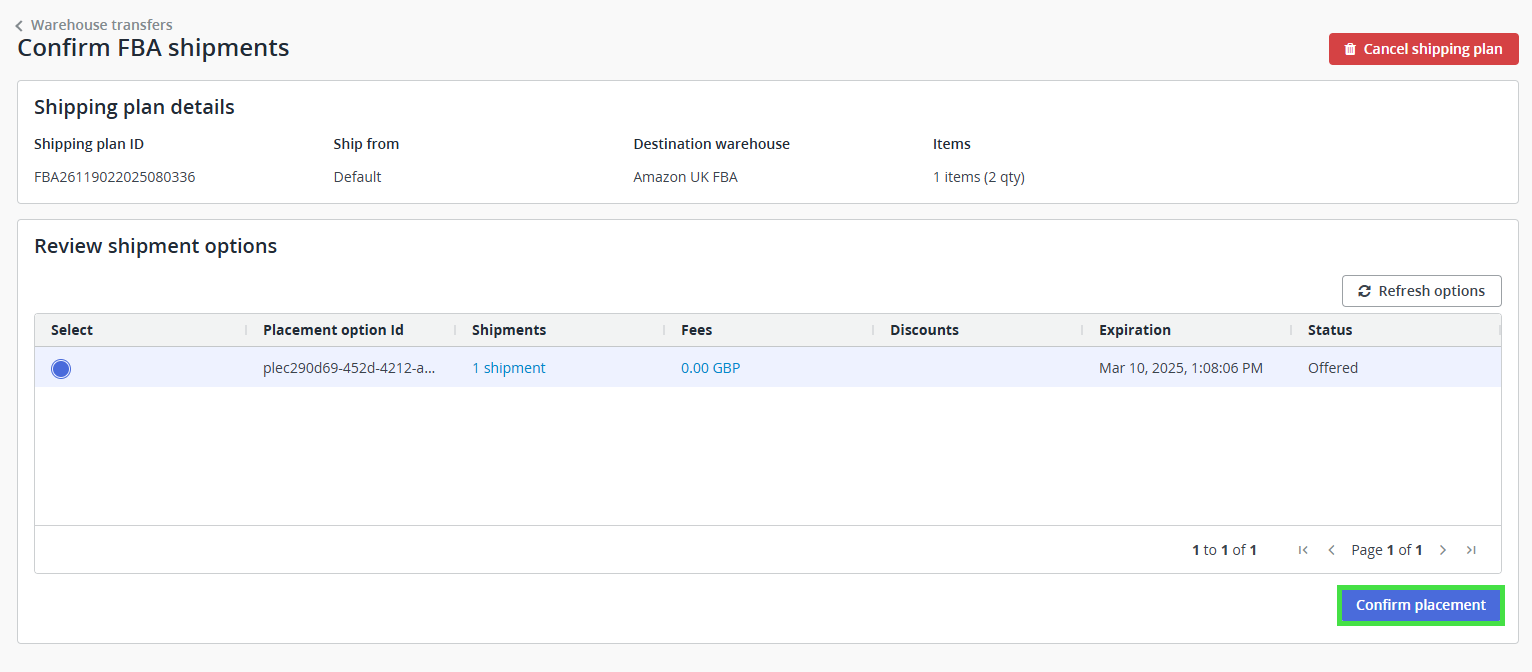This screenshot has width=1532, height=672.
Task: Go to the last page
Action: pyautogui.click(x=1471, y=550)
